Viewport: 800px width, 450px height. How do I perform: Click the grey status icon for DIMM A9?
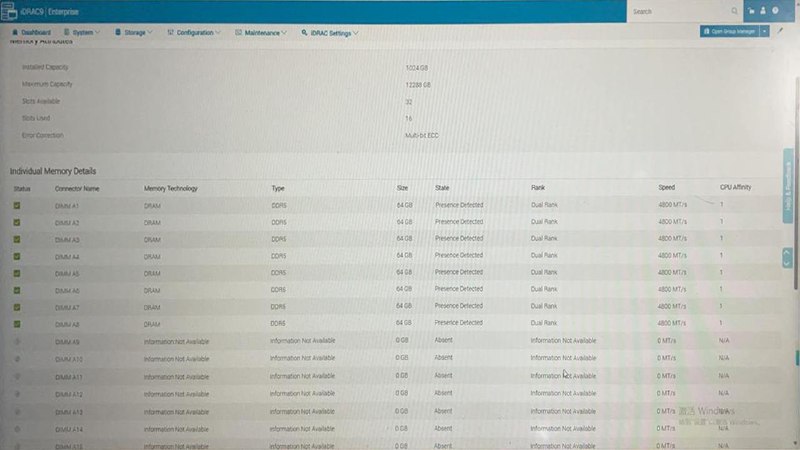[17, 342]
